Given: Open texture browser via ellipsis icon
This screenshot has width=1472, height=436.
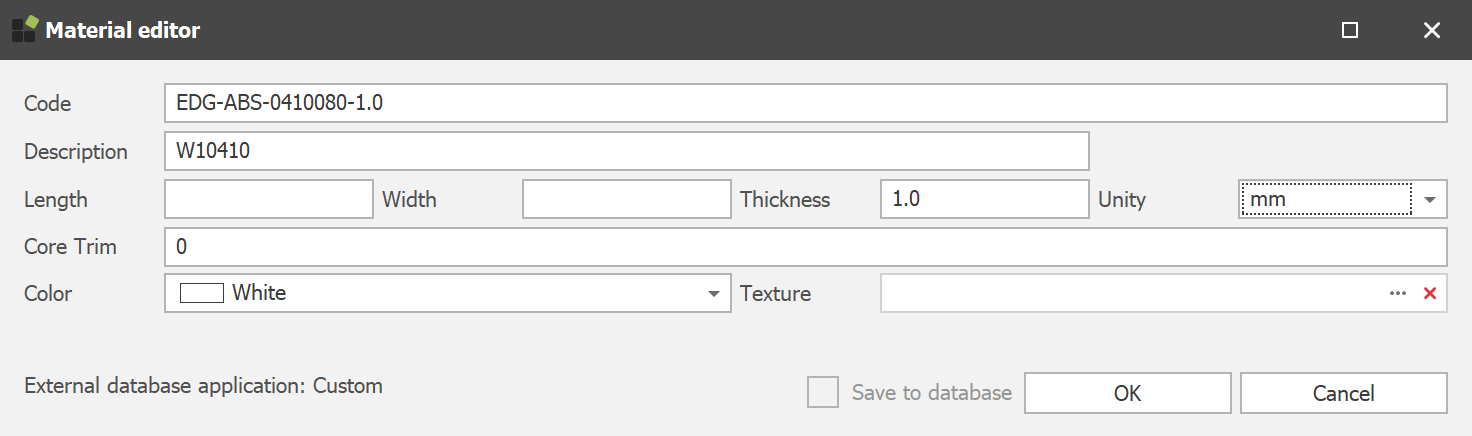Looking at the screenshot, I should click(1397, 294).
